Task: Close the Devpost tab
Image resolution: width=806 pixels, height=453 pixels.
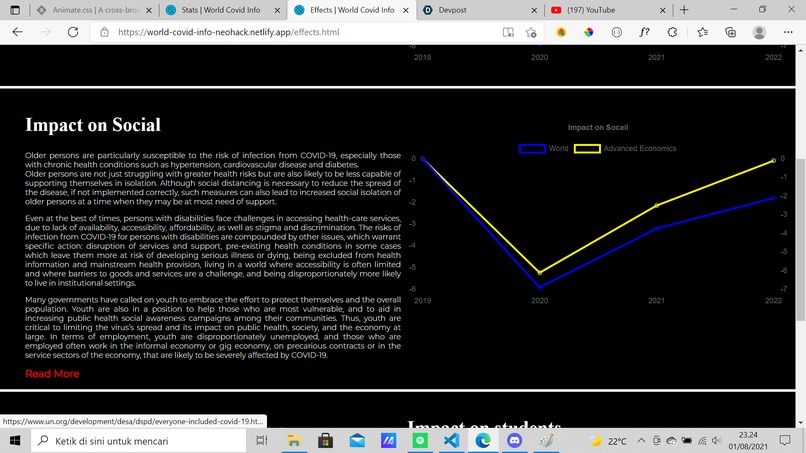Action: pos(534,10)
